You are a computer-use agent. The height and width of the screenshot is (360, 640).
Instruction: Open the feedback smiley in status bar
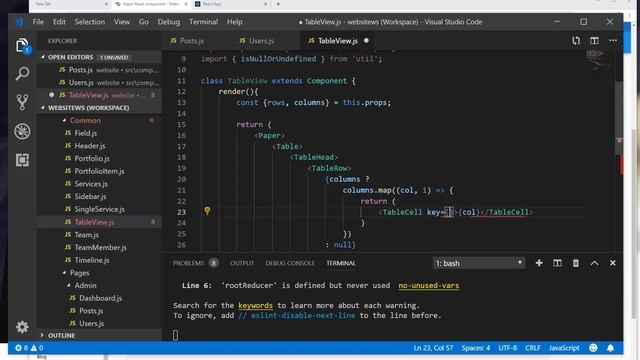pyautogui.click(x=593, y=348)
